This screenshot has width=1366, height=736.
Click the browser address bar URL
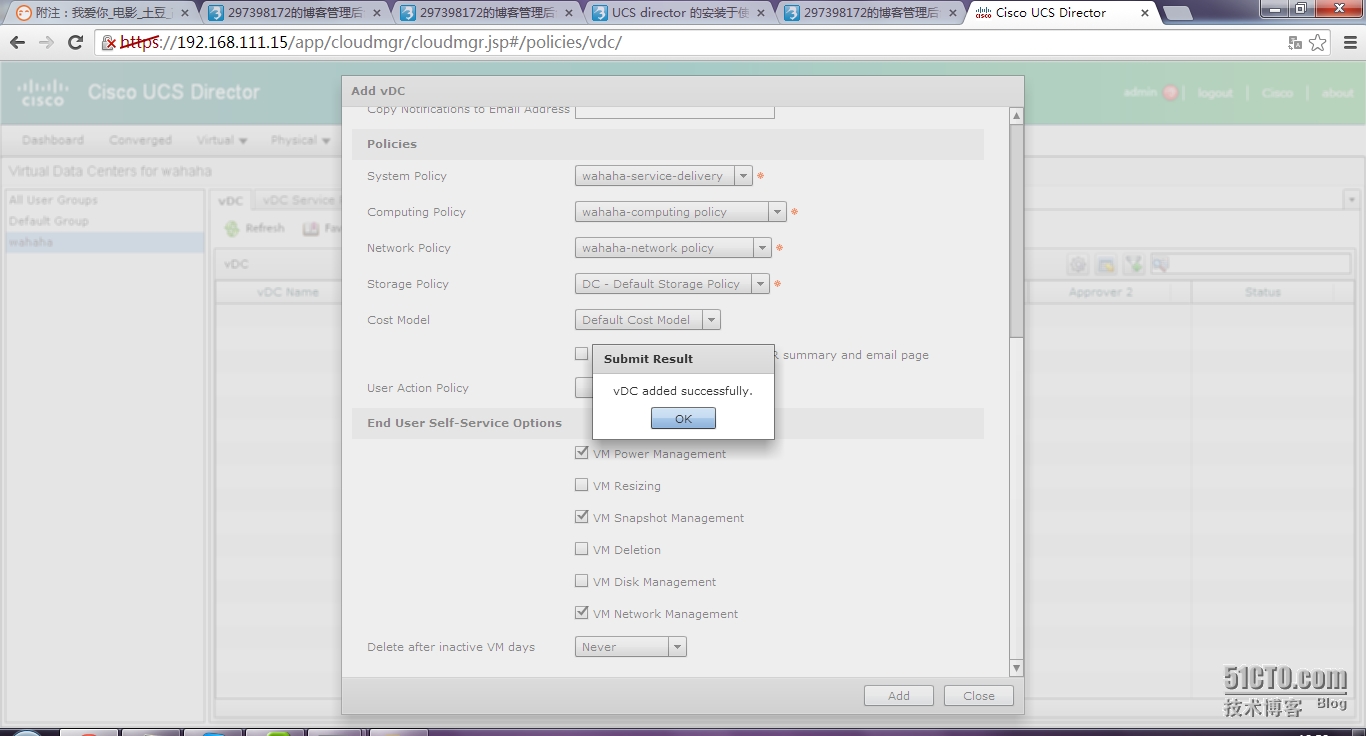coord(371,43)
